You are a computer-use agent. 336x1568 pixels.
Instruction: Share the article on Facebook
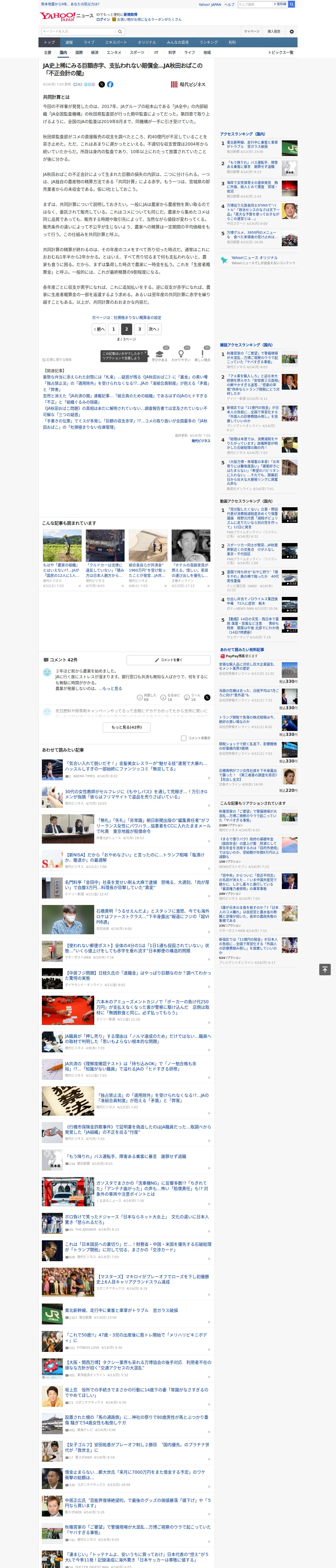(x=110, y=85)
